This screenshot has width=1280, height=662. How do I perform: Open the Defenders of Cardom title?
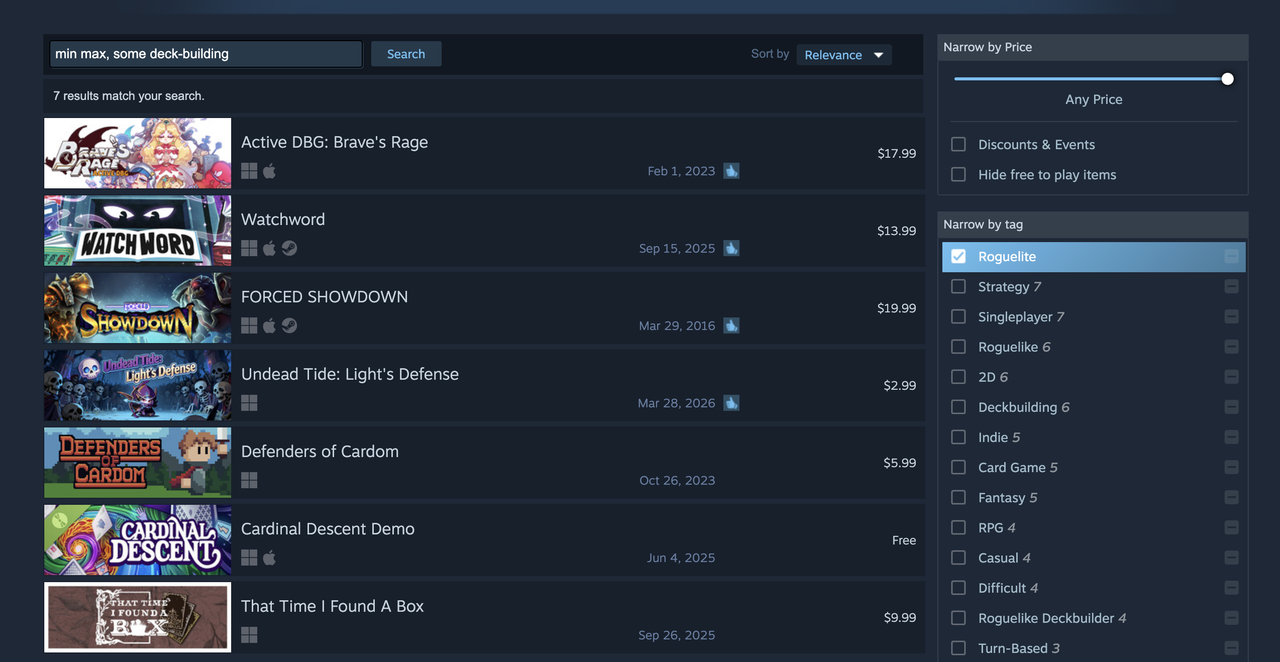[x=320, y=451]
